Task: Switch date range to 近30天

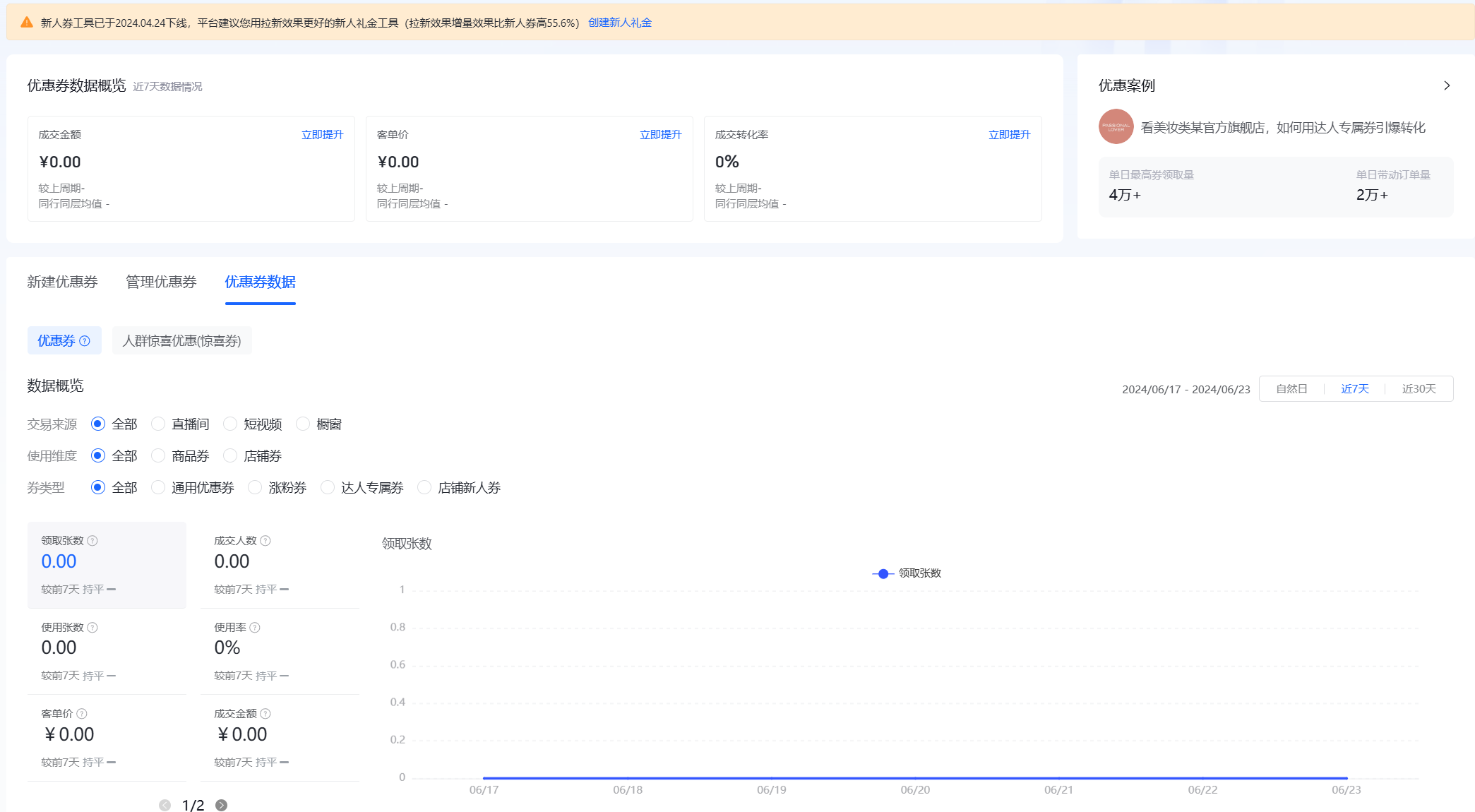Action: coord(1419,389)
